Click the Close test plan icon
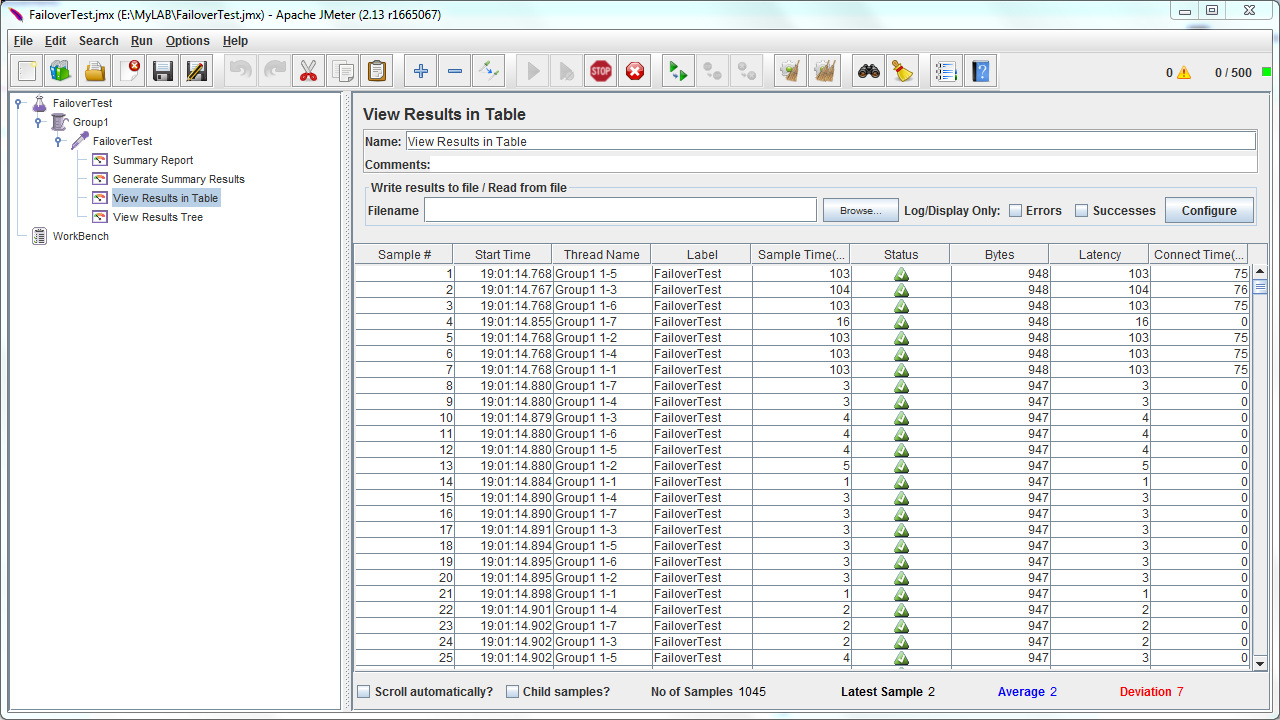This screenshot has width=1280, height=720. click(x=129, y=71)
